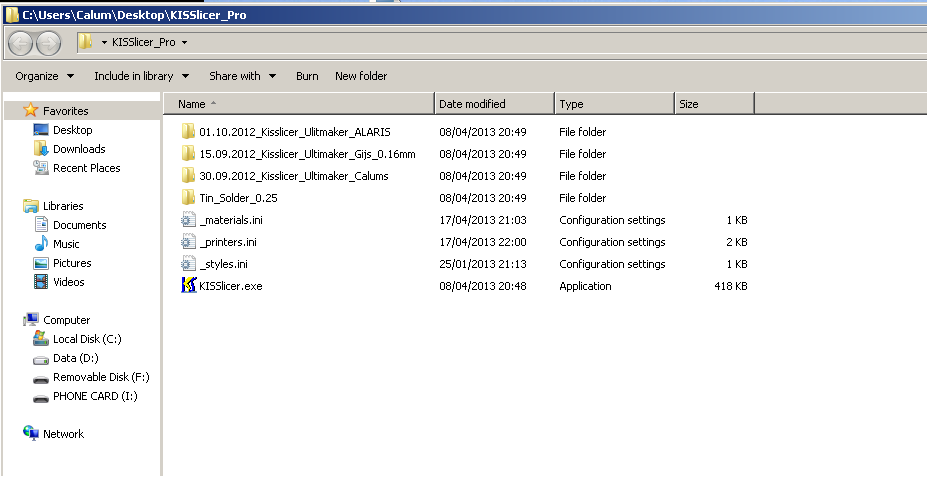Click the _printers.ini file icon

189,242
